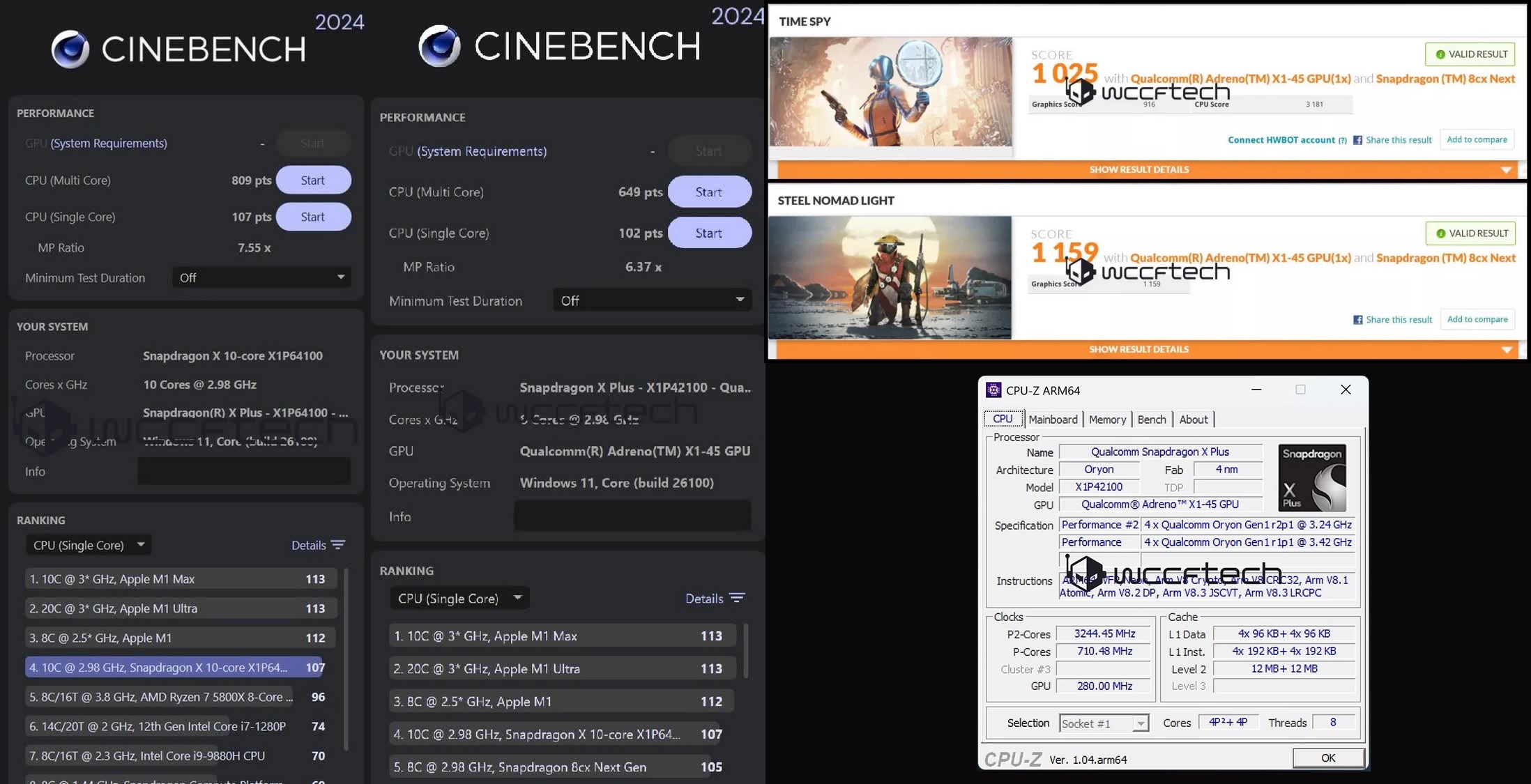Select left ranking row Apple M1 Ultra

pyautogui.click(x=181, y=608)
